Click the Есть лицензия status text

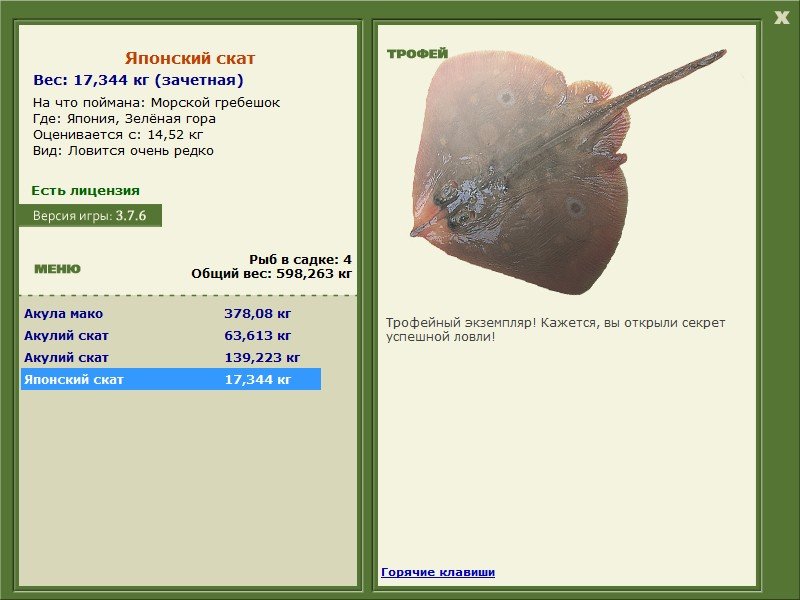tap(85, 190)
